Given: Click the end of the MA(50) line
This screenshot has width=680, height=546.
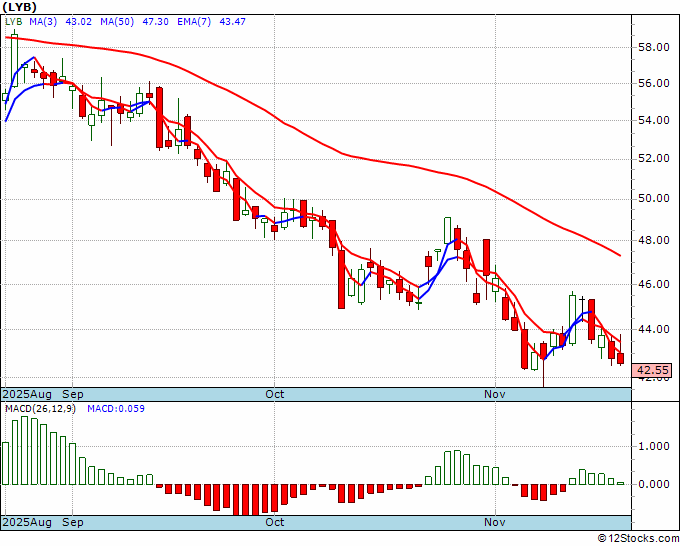Looking at the screenshot, I should 620,255.
